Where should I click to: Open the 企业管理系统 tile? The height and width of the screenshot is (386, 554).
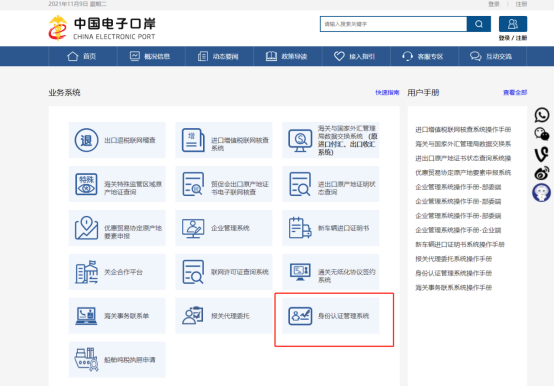coord(224,228)
